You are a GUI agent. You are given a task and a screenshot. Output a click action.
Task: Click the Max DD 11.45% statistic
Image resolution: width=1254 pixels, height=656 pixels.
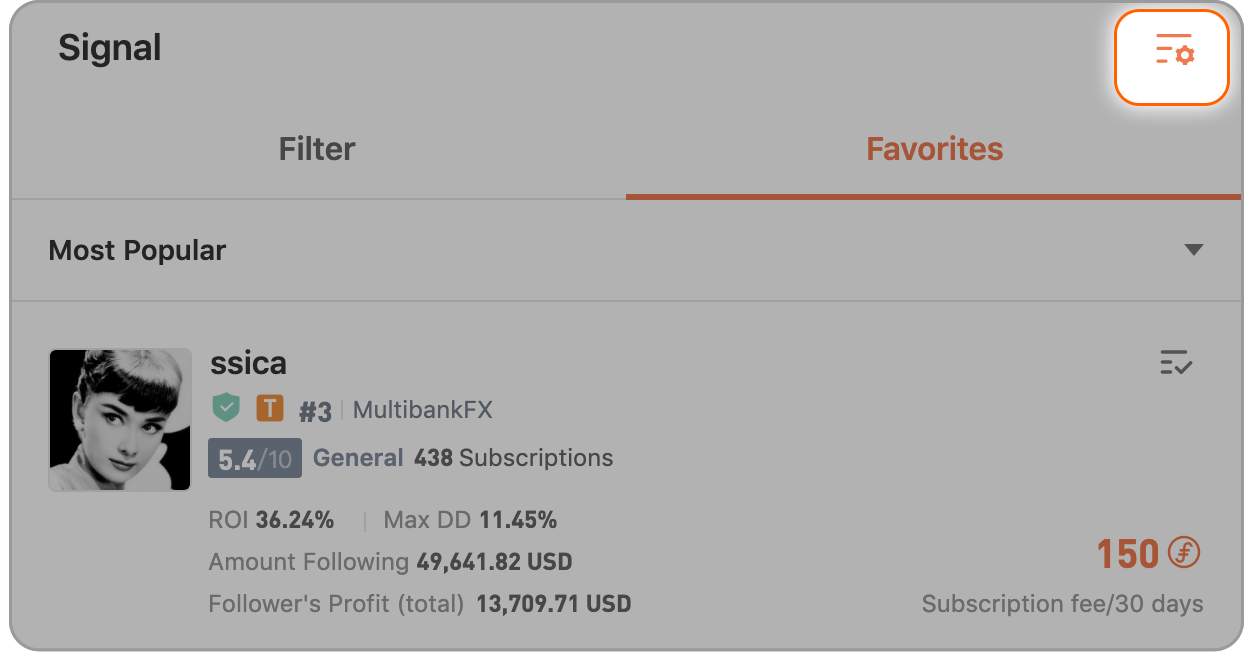470,520
